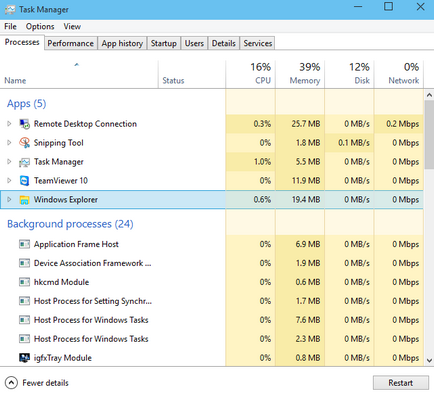This screenshot has width=434, height=396.
Task: Expand the TeamViewer 10 entry
Action: click(x=9, y=180)
